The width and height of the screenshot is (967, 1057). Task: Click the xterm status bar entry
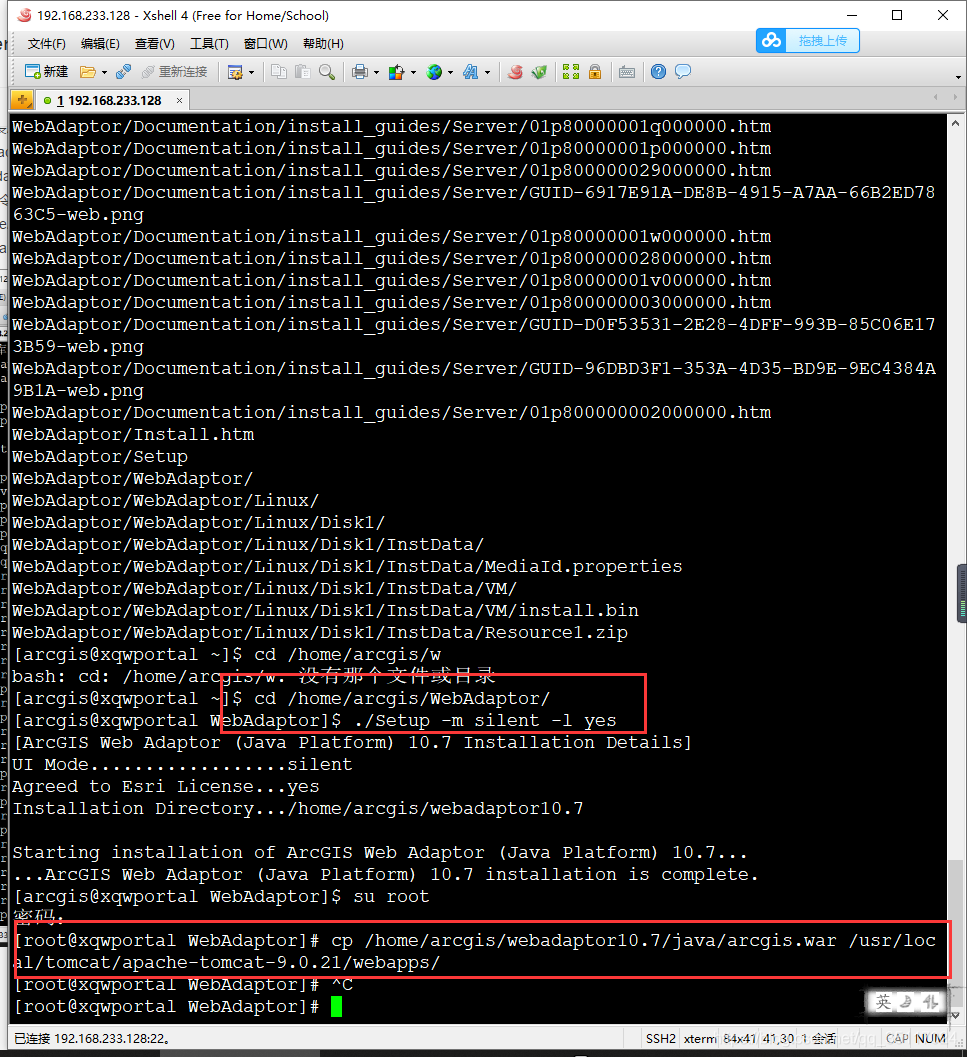click(x=700, y=1038)
